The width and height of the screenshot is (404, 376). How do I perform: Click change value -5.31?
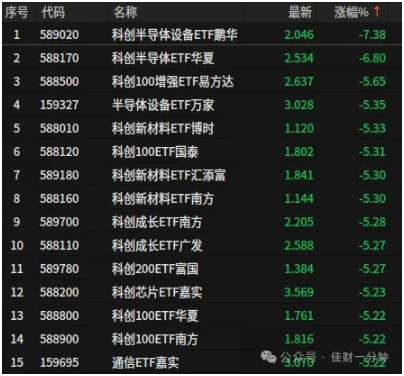click(x=372, y=152)
